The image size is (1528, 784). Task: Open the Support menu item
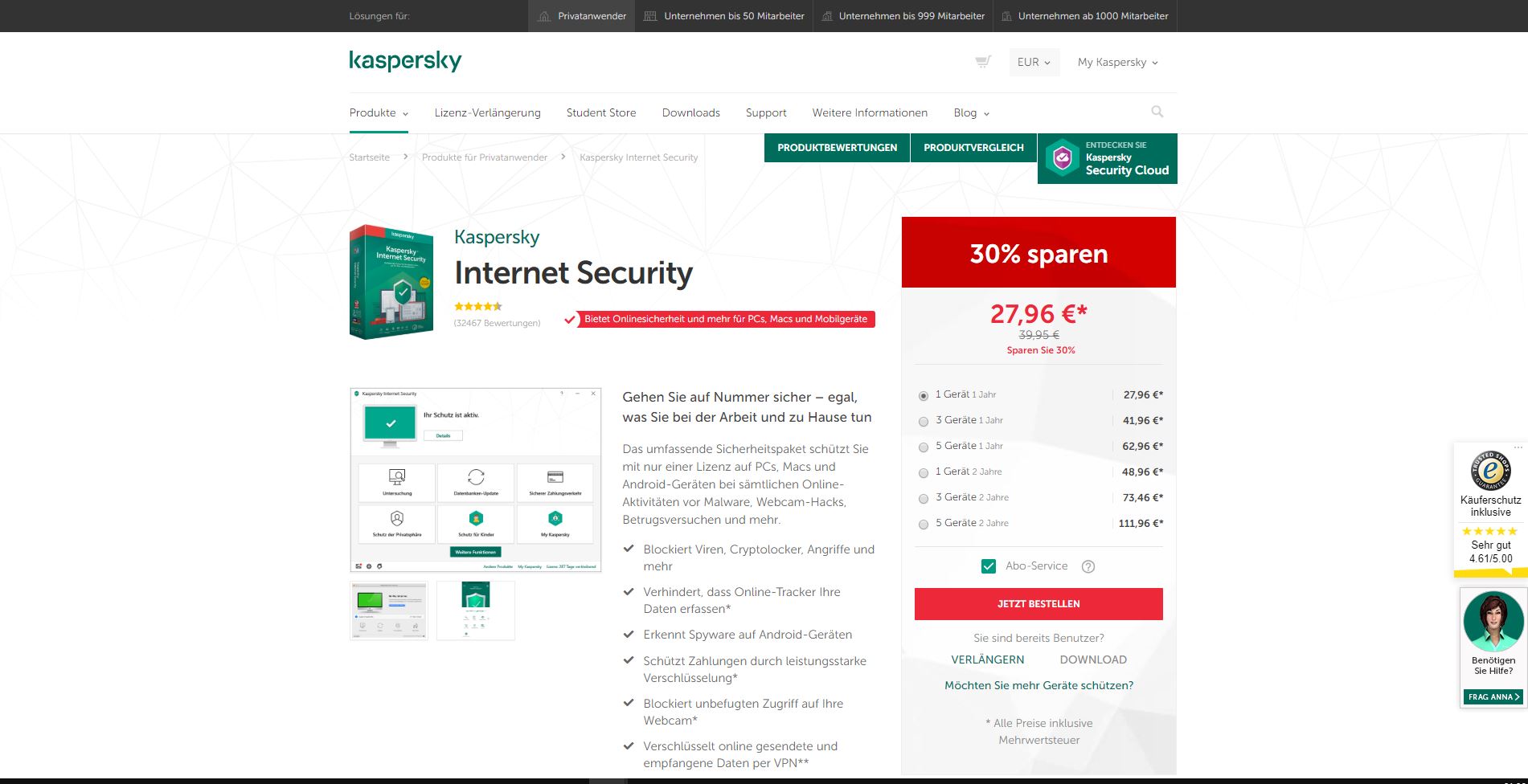click(x=766, y=112)
